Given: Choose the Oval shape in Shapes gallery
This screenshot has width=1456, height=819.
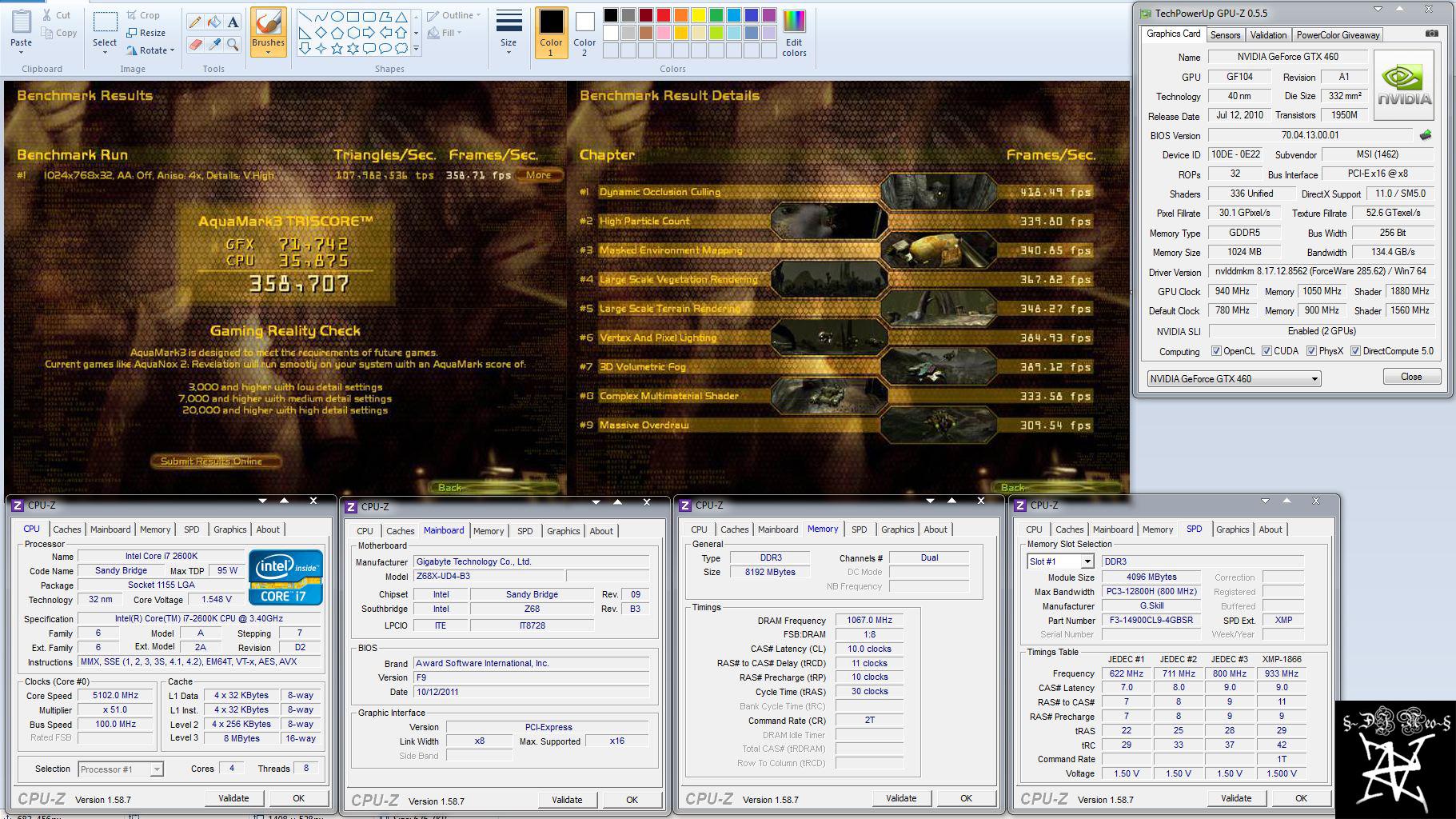Looking at the screenshot, I should [x=337, y=17].
